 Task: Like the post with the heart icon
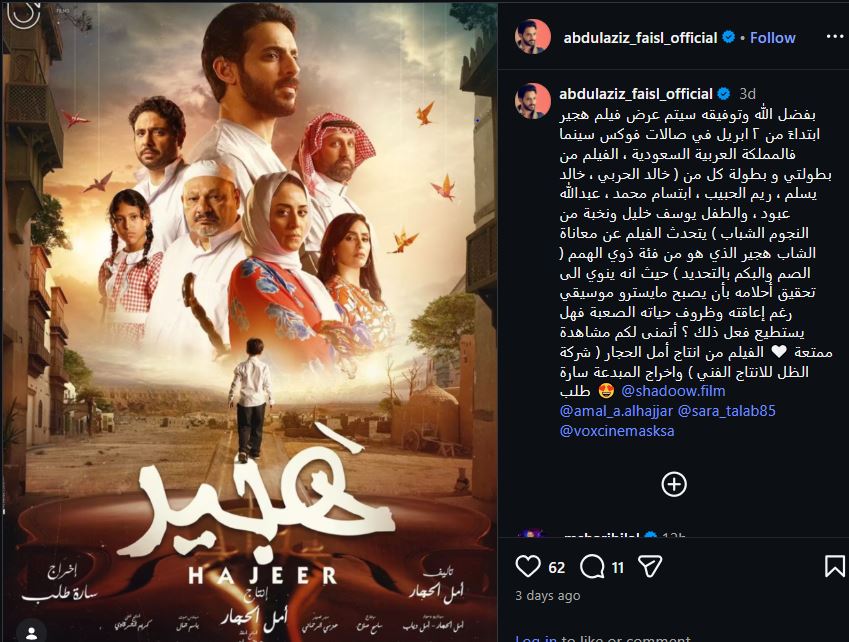point(527,566)
